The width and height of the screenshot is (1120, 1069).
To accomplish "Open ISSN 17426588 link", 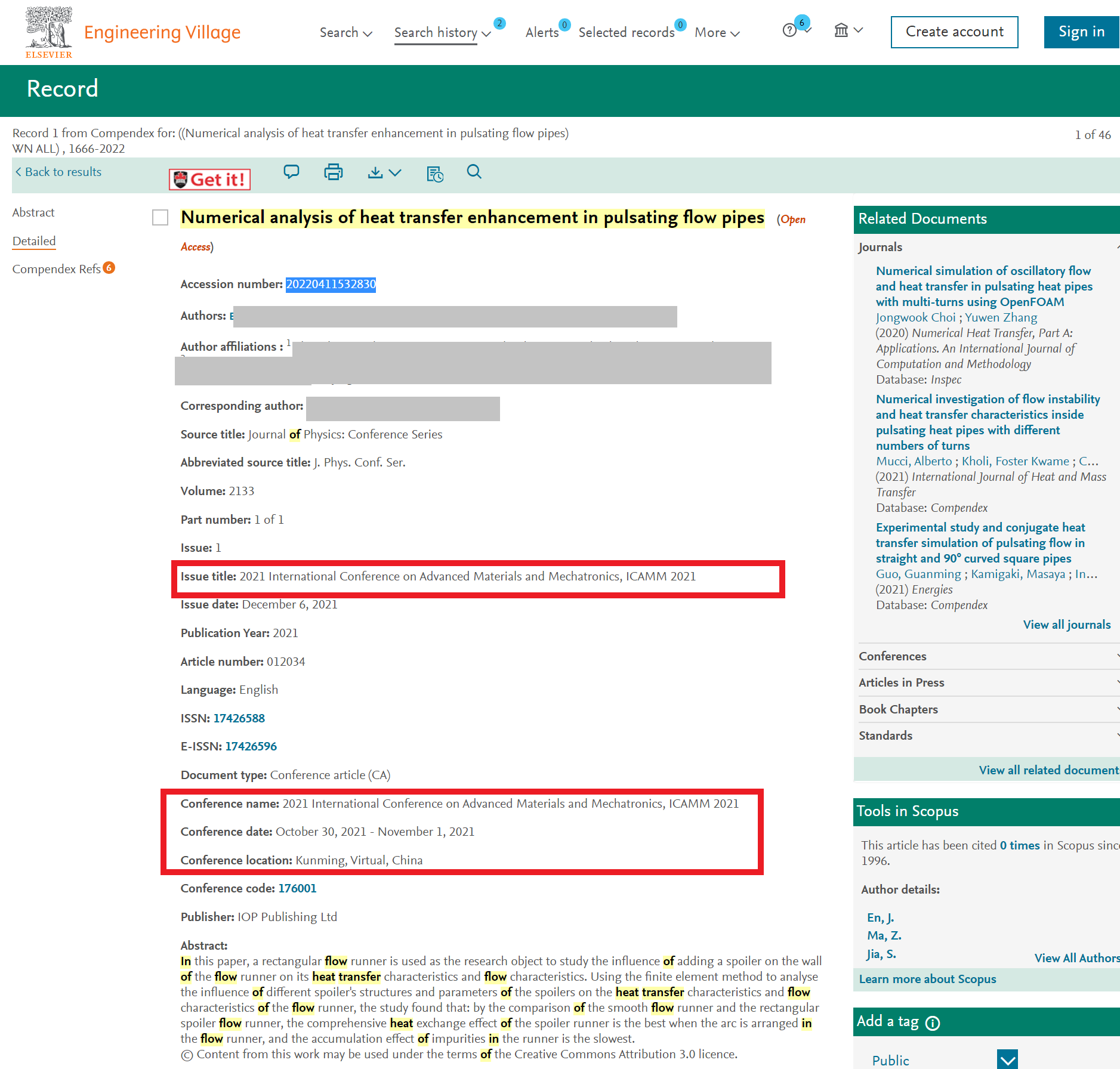I will tap(239, 718).
